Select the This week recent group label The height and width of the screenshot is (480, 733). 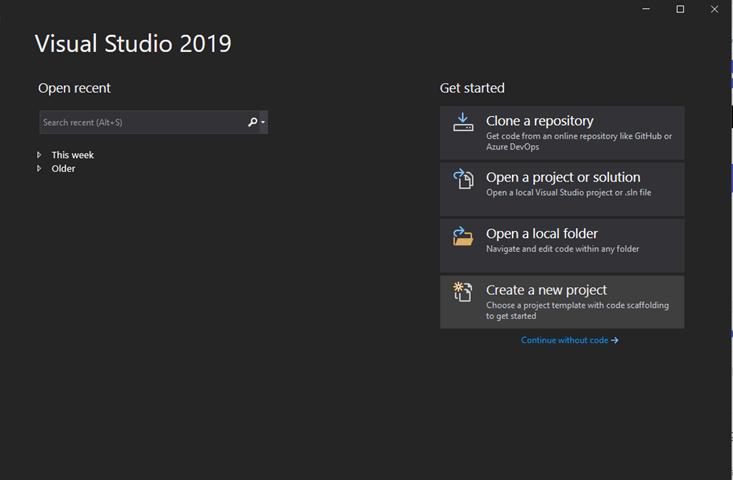(72, 155)
